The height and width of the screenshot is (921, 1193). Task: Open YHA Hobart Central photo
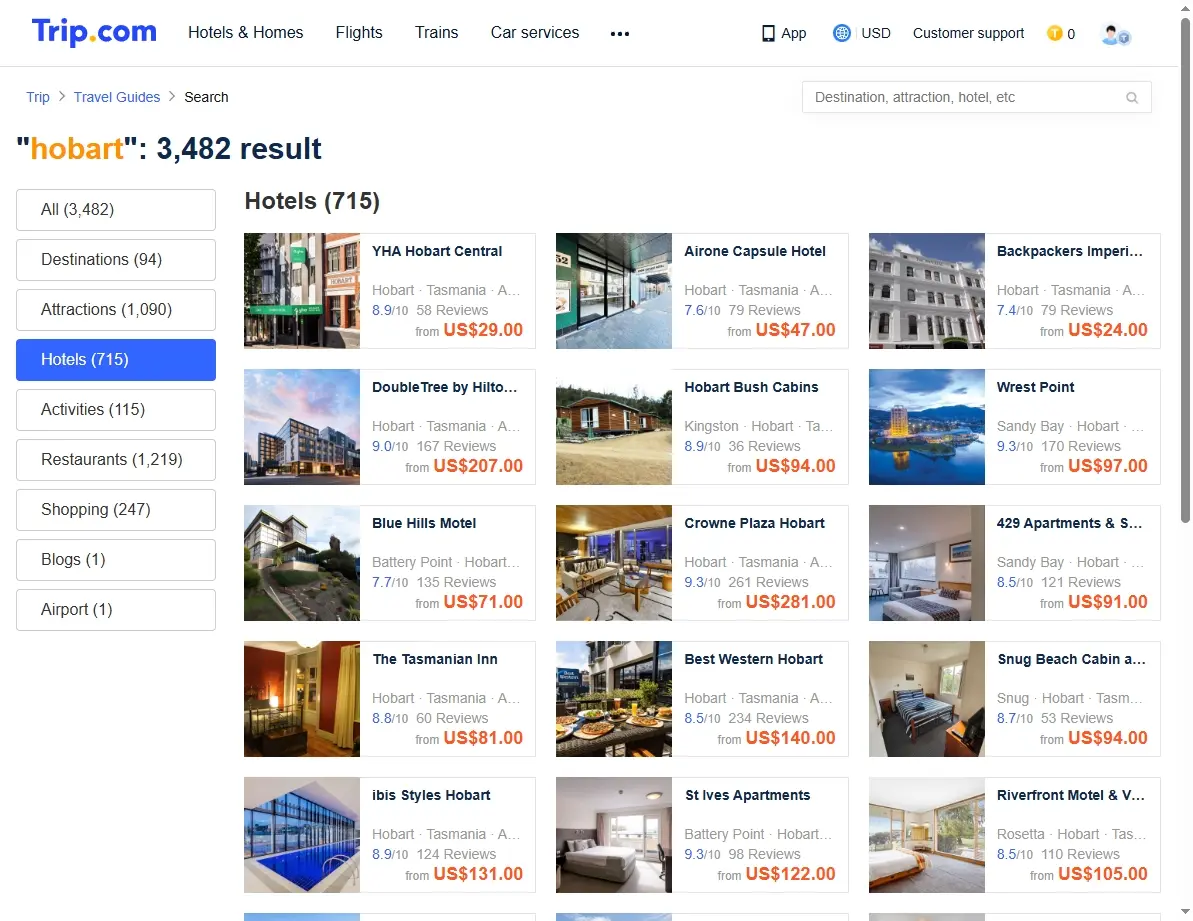tap(302, 291)
